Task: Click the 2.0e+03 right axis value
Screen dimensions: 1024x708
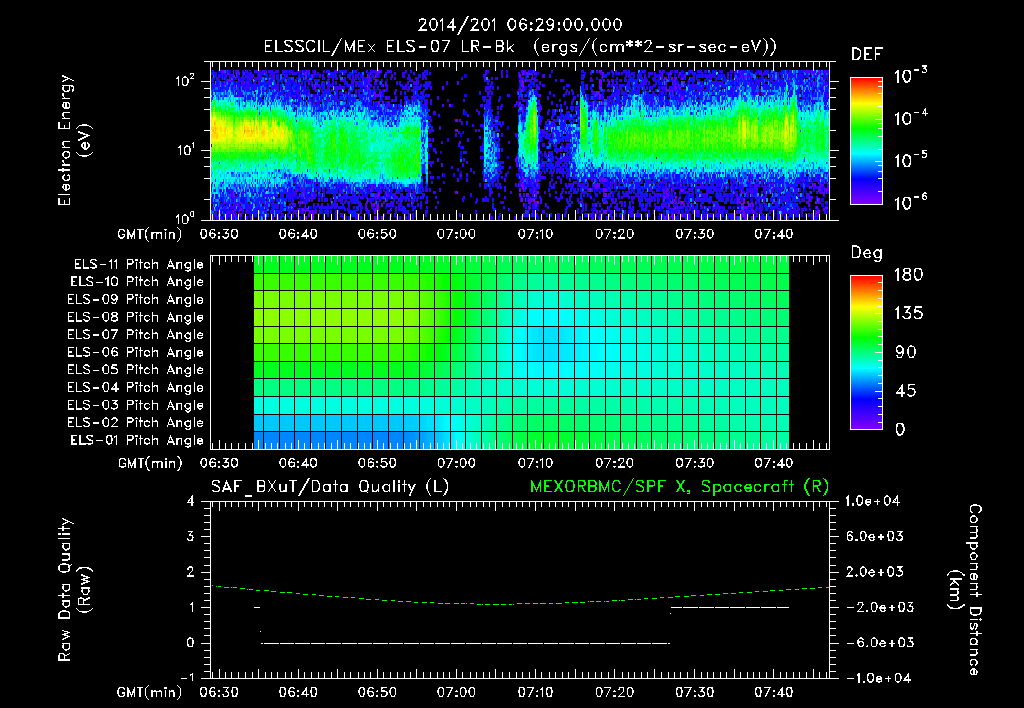Action: [875, 572]
